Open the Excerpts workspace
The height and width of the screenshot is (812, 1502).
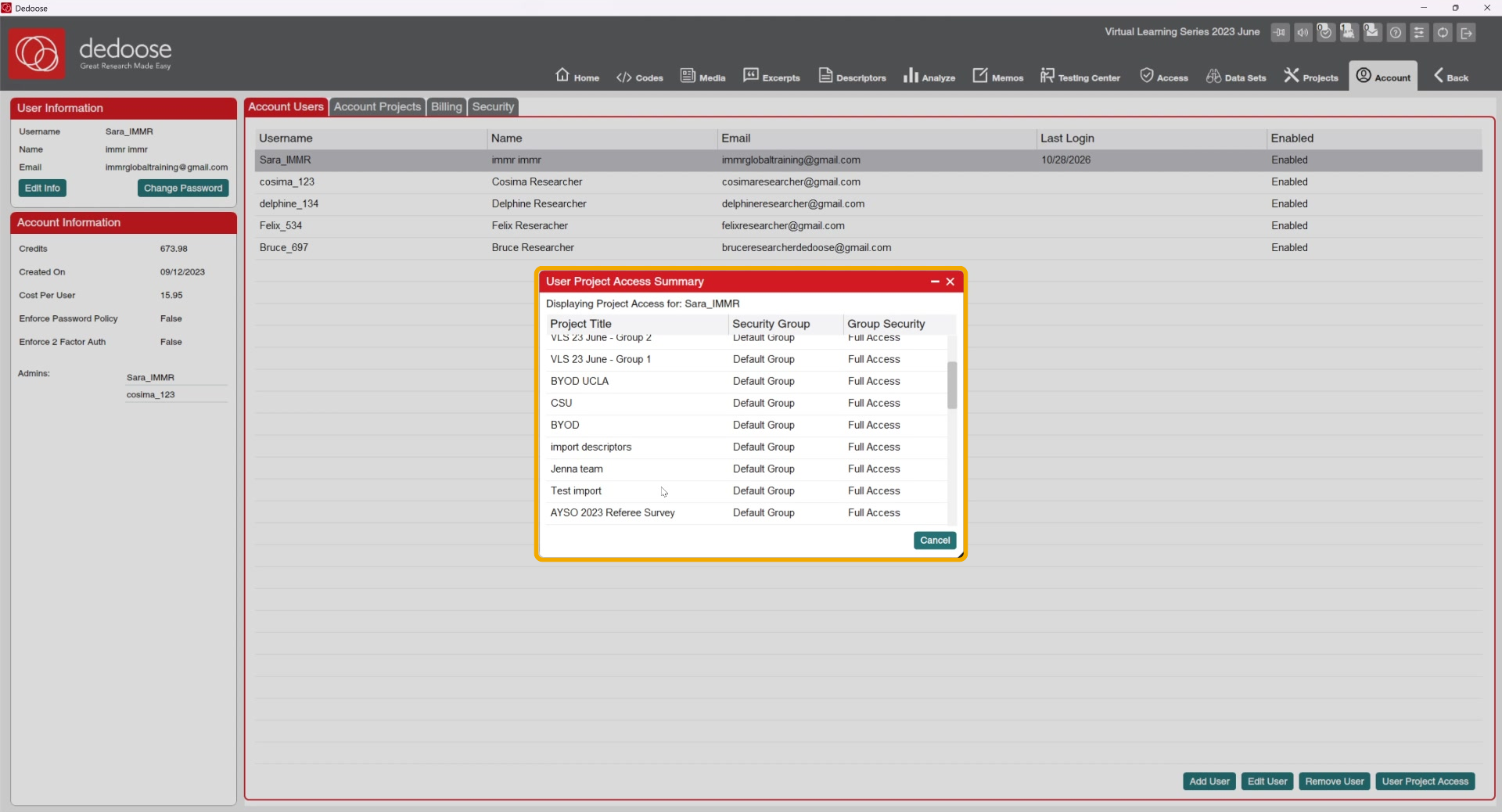(771, 76)
